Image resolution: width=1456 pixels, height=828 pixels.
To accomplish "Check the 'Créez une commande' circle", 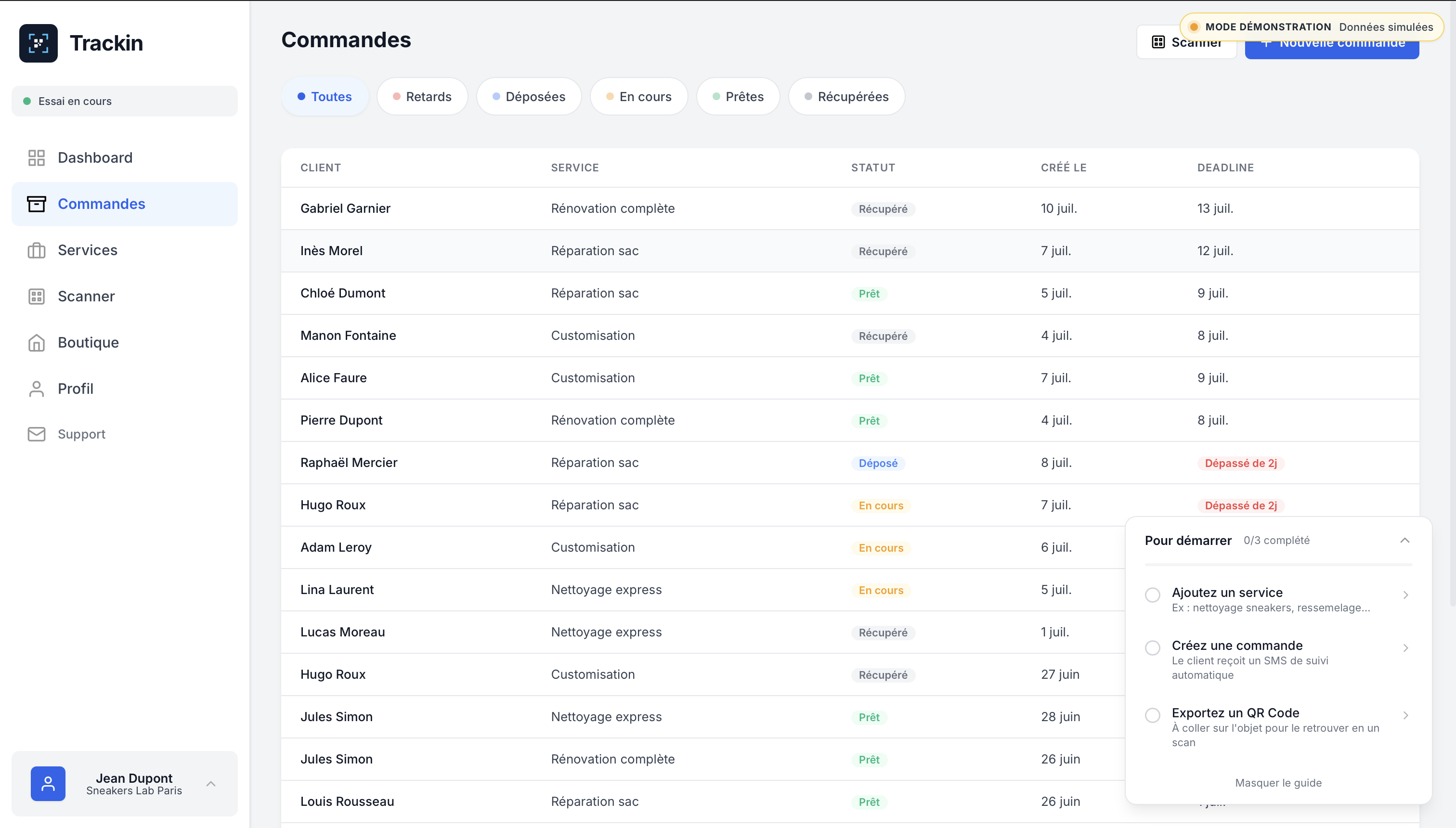I will pyautogui.click(x=1152, y=648).
